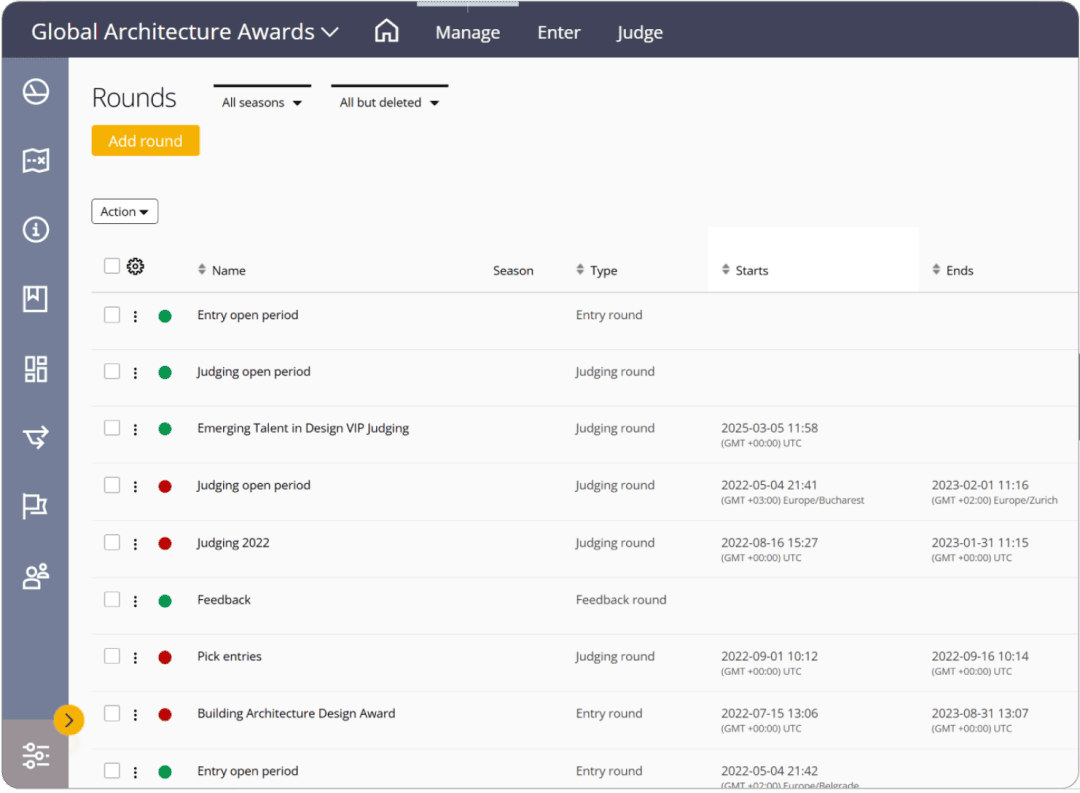Screen dimensions: 1080x793
Task: Open the users icon in sidebar
Action: point(36,576)
